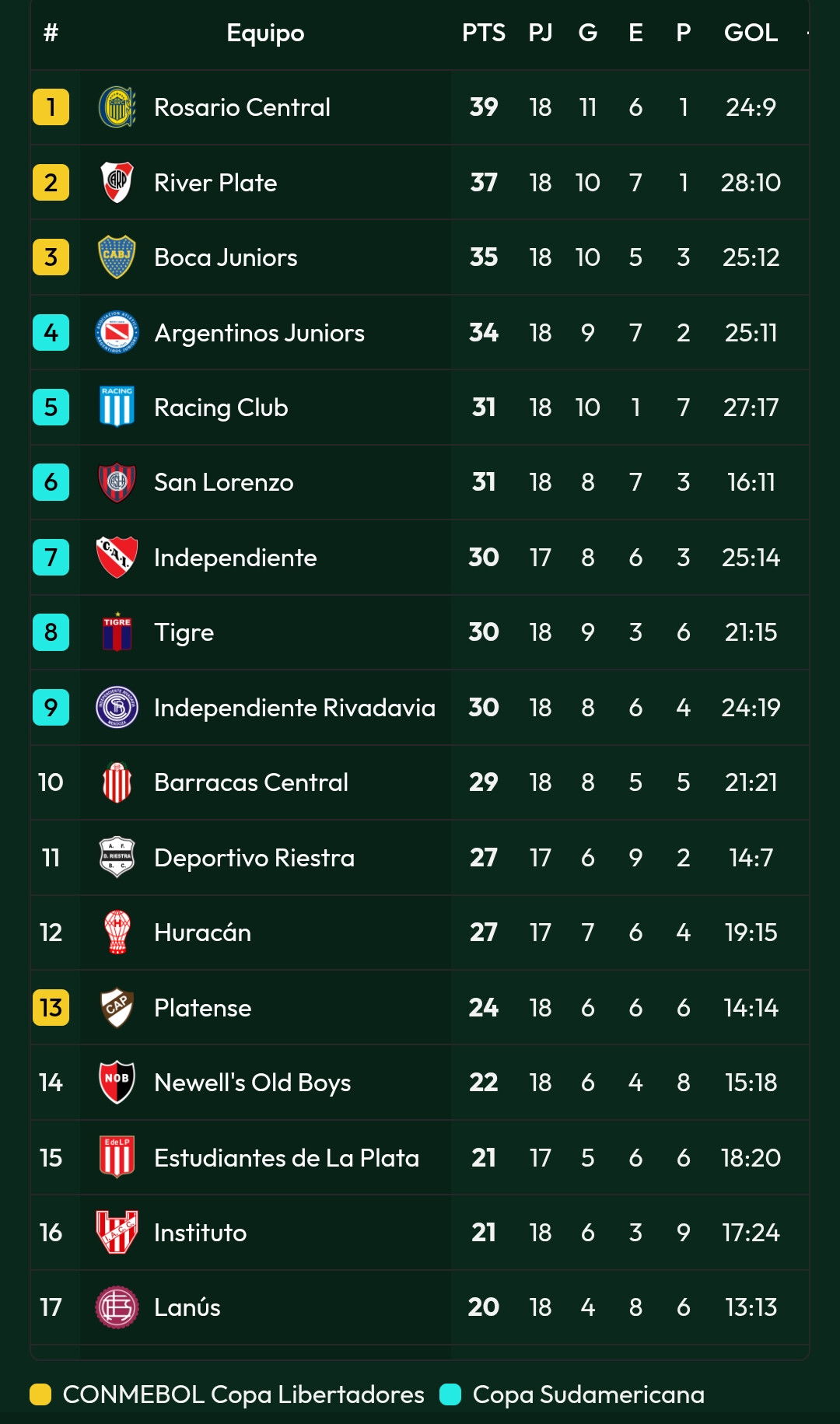This screenshot has height=1424, width=840.
Task: Click the Equipo column header
Action: coord(265,33)
